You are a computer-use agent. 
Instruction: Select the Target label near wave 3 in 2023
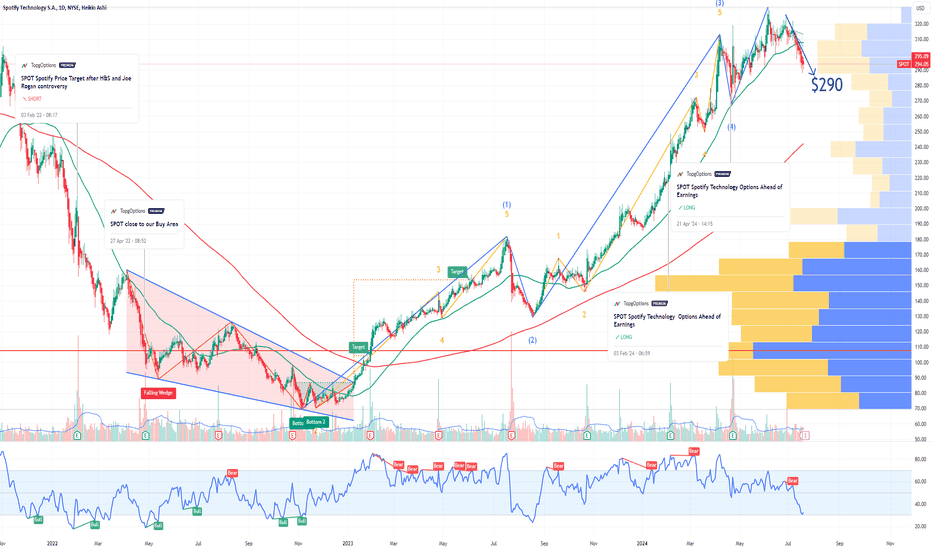(x=456, y=272)
